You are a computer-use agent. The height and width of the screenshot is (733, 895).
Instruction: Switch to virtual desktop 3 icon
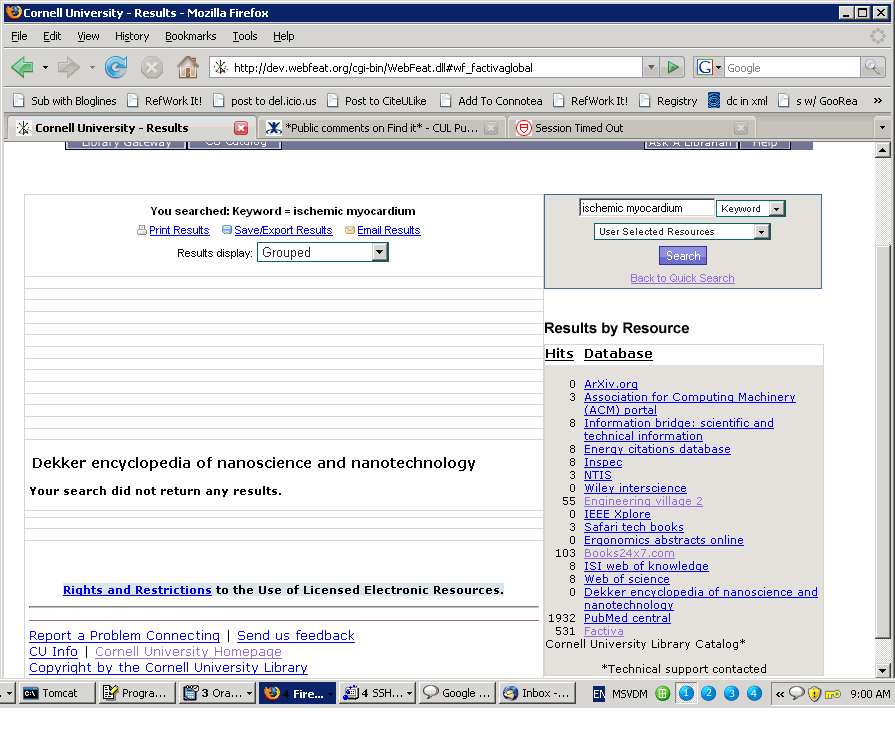point(731,693)
